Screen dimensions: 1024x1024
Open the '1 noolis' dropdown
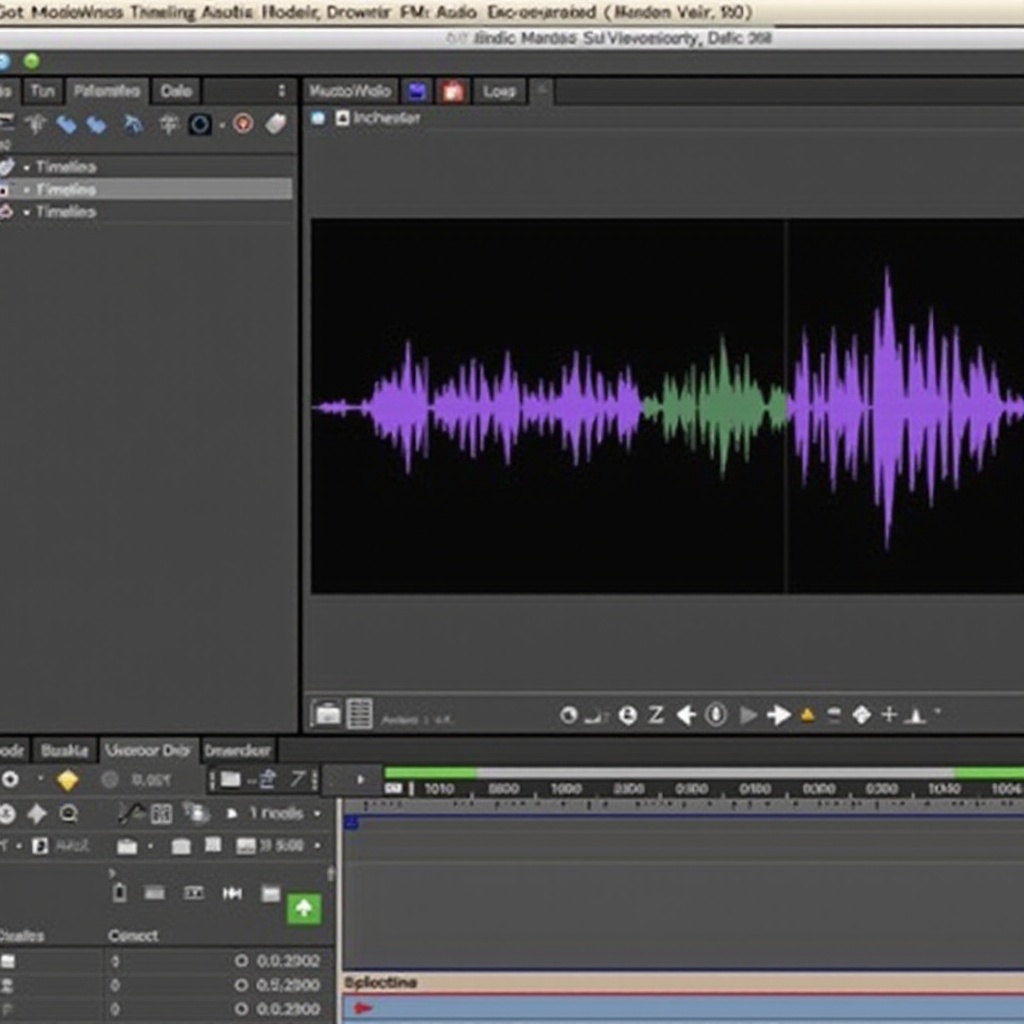(x=283, y=813)
